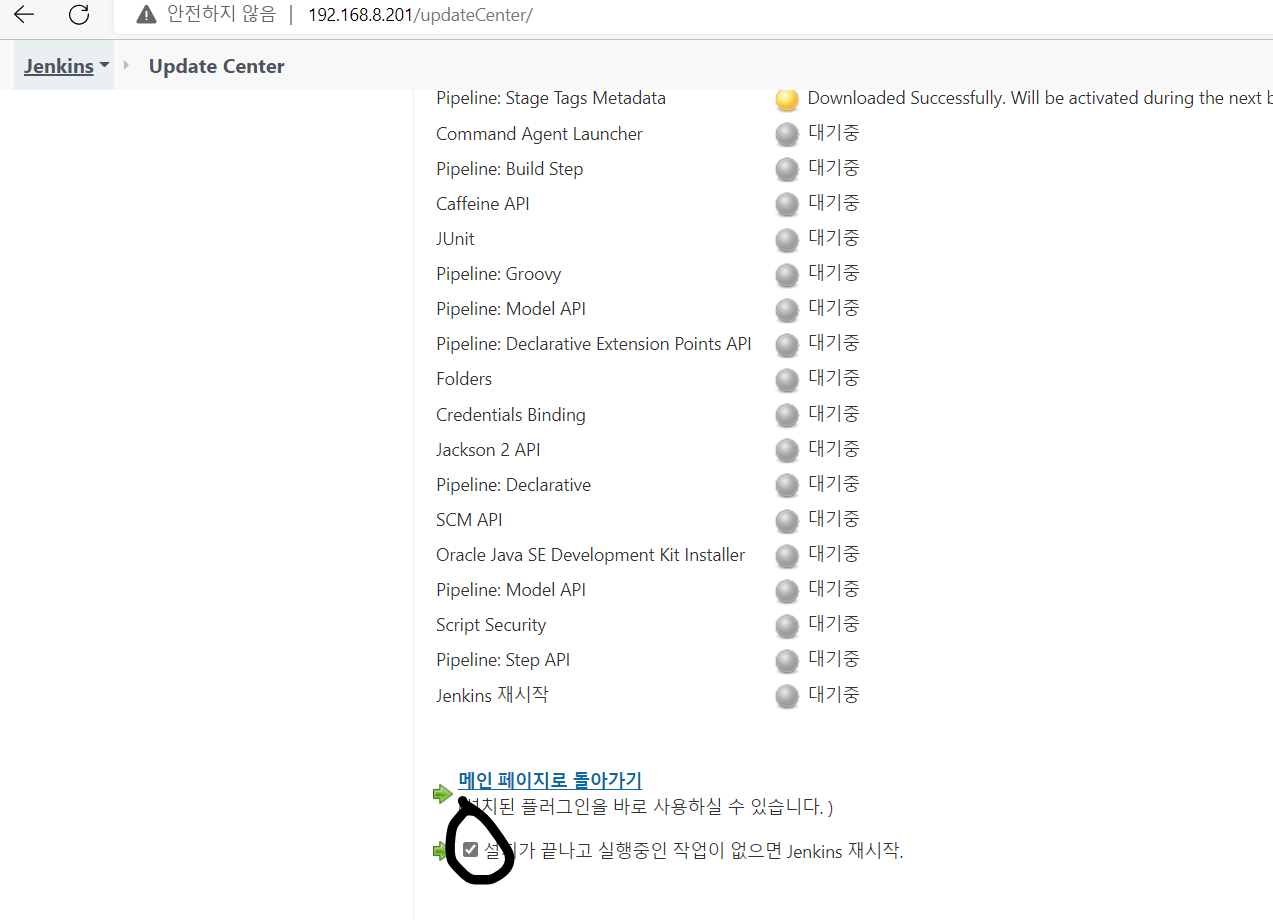Click the 플러그인을 바로 사용하실 수 있습니다 note
This screenshot has width=1273, height=920.
[x=646, y=806]
